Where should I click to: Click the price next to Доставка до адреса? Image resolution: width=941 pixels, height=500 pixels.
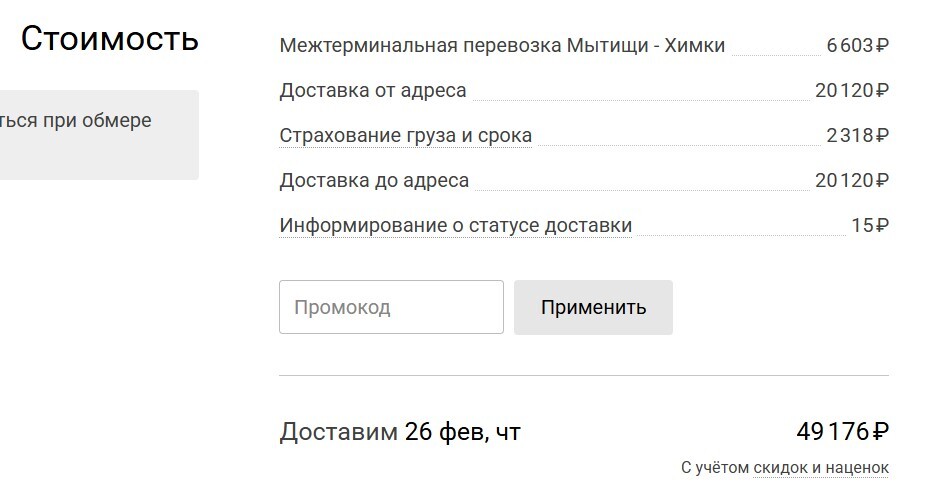click(851, 180)
